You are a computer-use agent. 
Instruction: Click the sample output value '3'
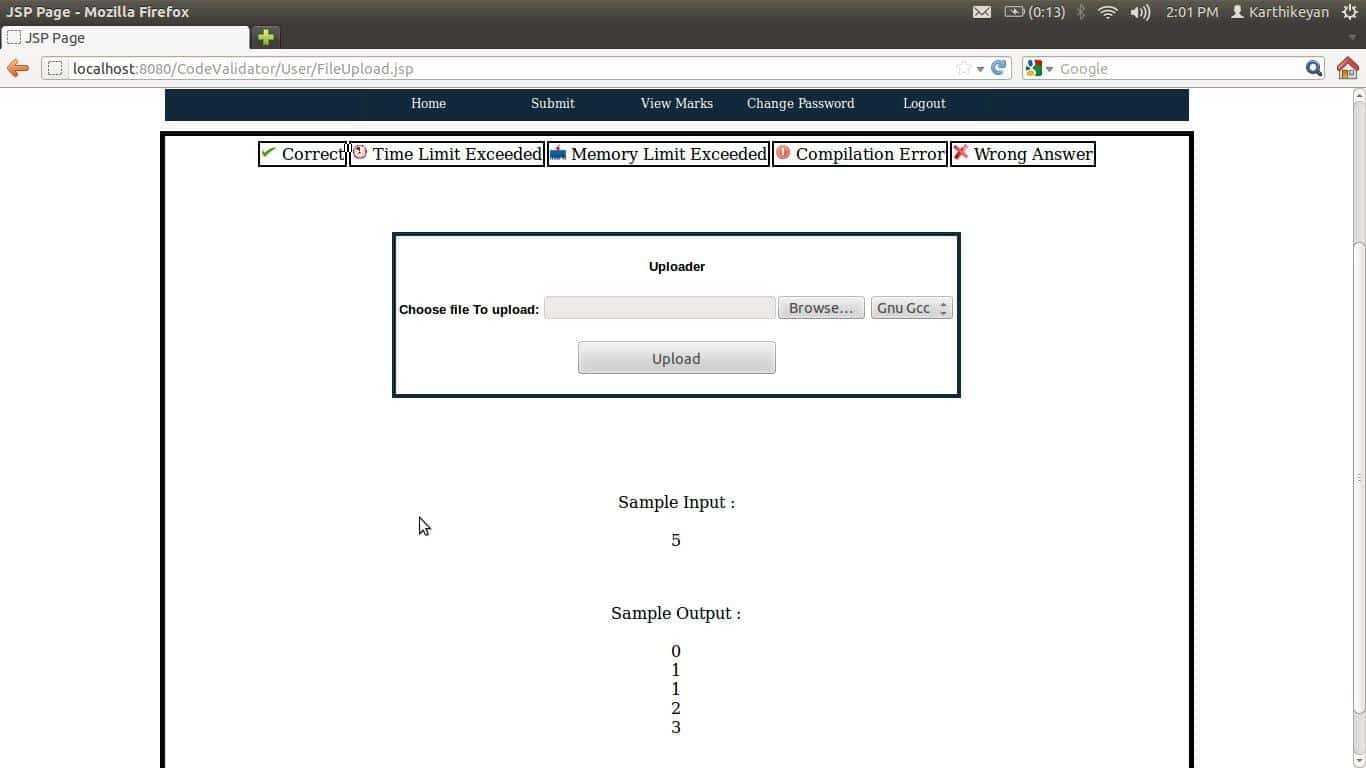point(676,727)
